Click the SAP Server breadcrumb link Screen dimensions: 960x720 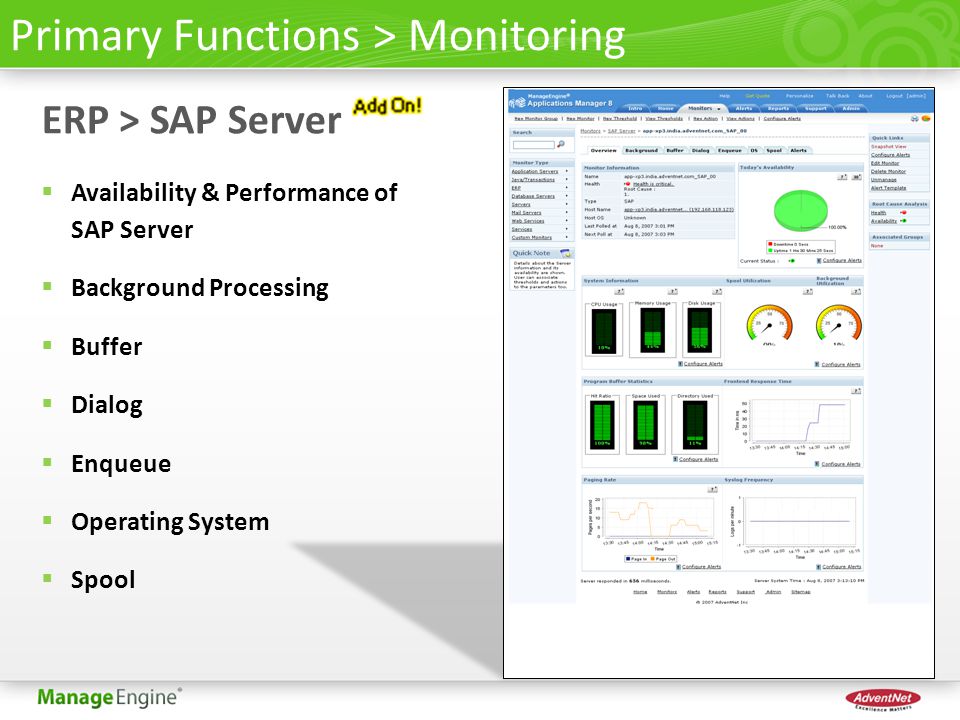tap(621, 131)
